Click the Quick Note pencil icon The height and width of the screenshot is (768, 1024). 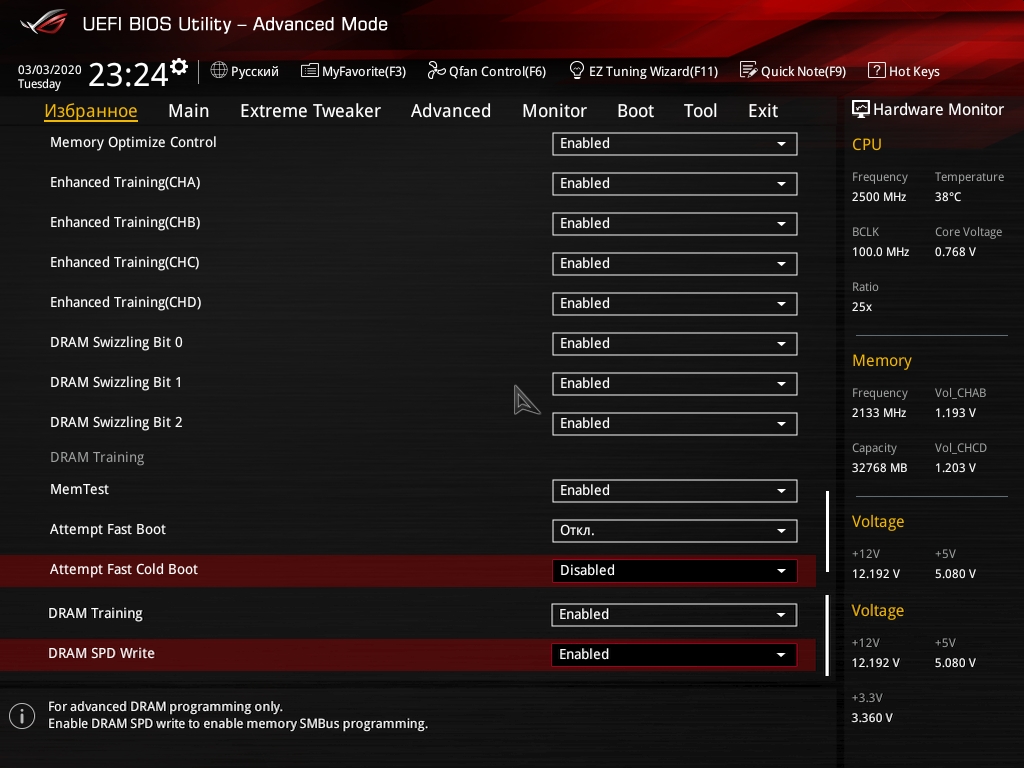pyautogui.click(x=748, y=70)
